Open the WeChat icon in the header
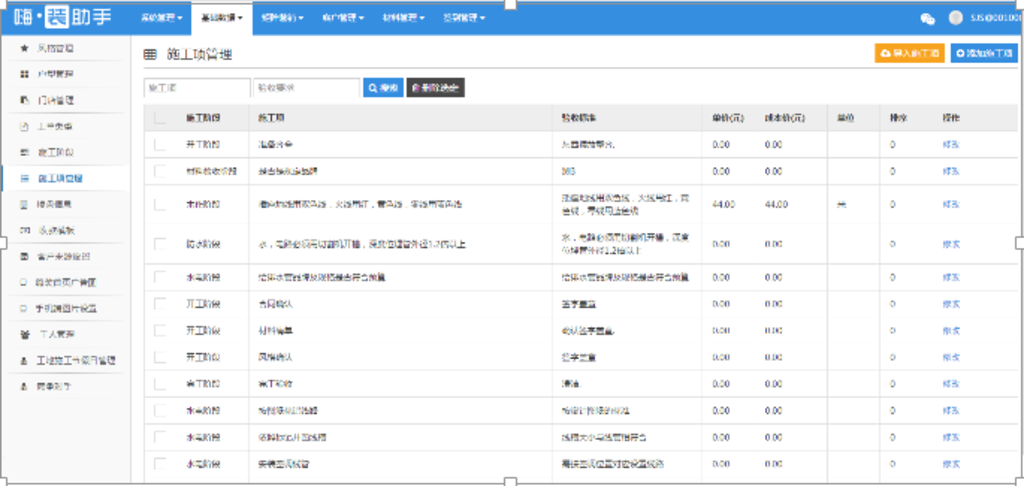Image resolution: width=1024 pixels, height=486 pixels. click(x=927, y=18)
